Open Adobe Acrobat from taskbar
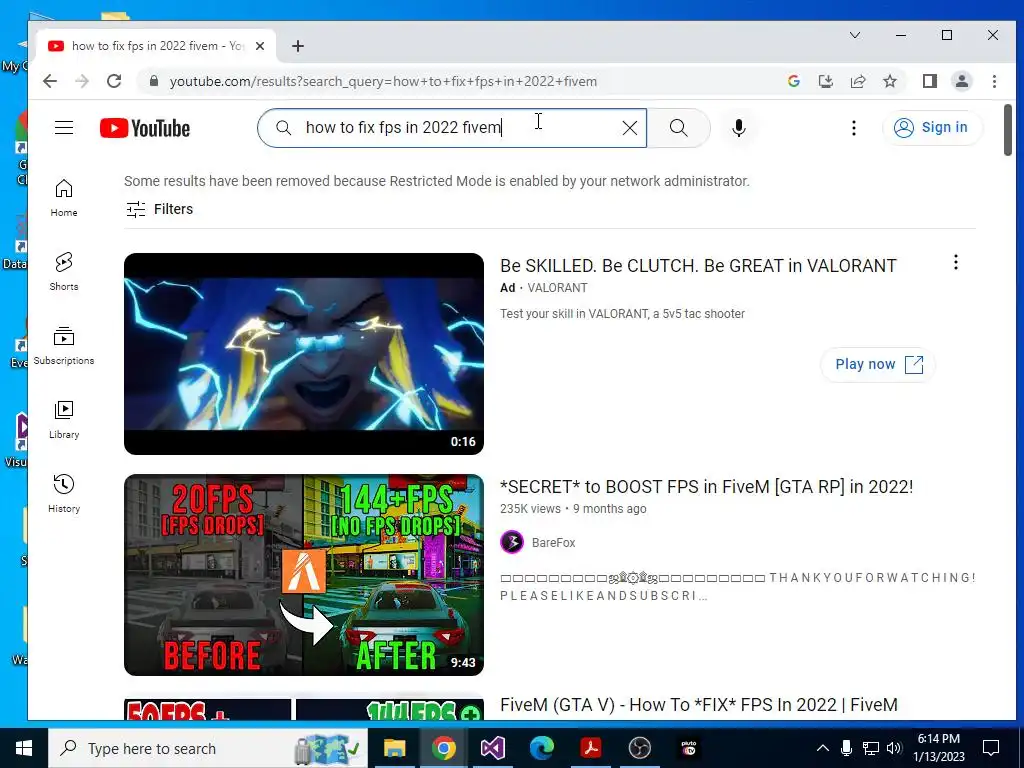 click(x=590, y=748)
